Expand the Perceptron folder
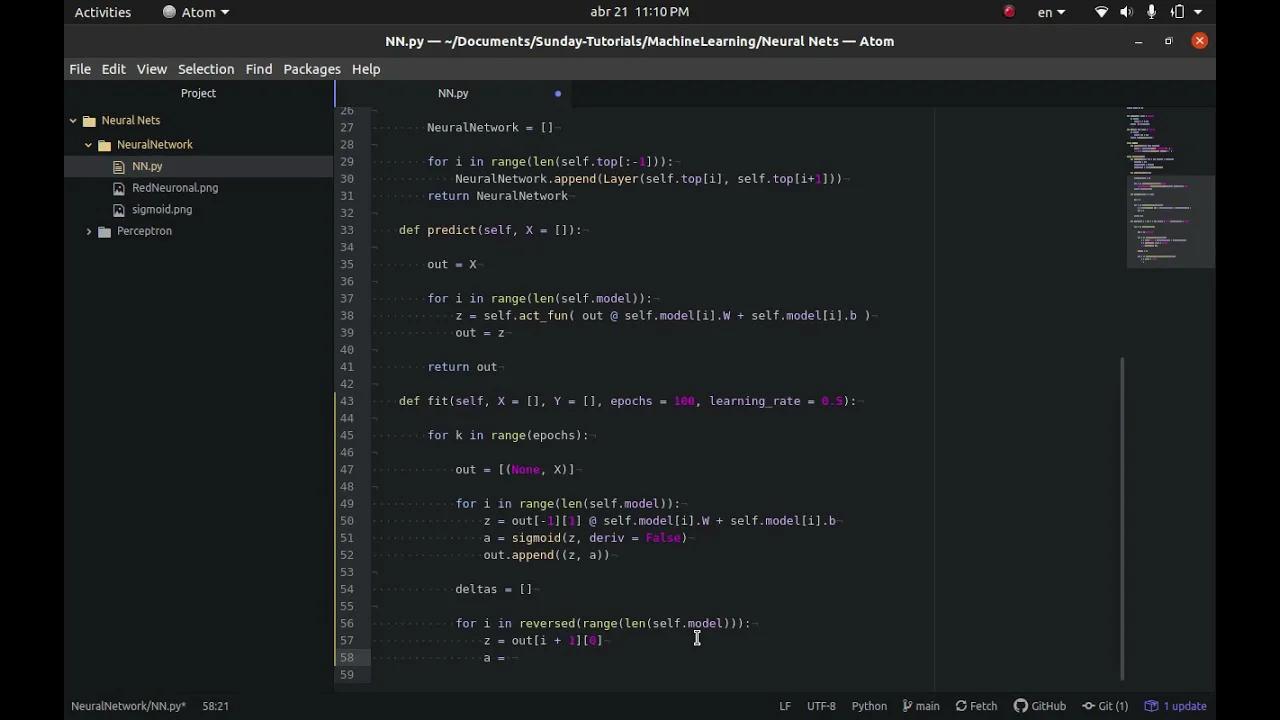Screen dimensions: 1280x720 89,231
